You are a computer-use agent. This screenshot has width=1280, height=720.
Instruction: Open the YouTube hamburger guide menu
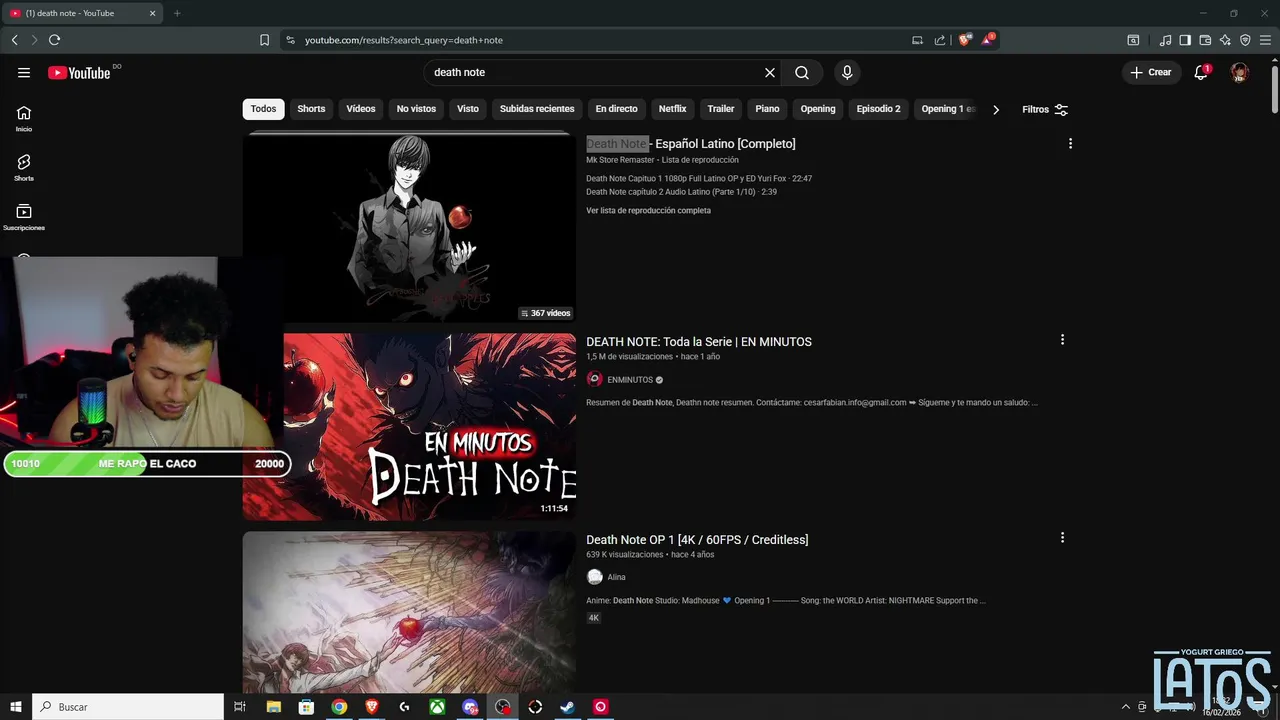coord(24,72)
